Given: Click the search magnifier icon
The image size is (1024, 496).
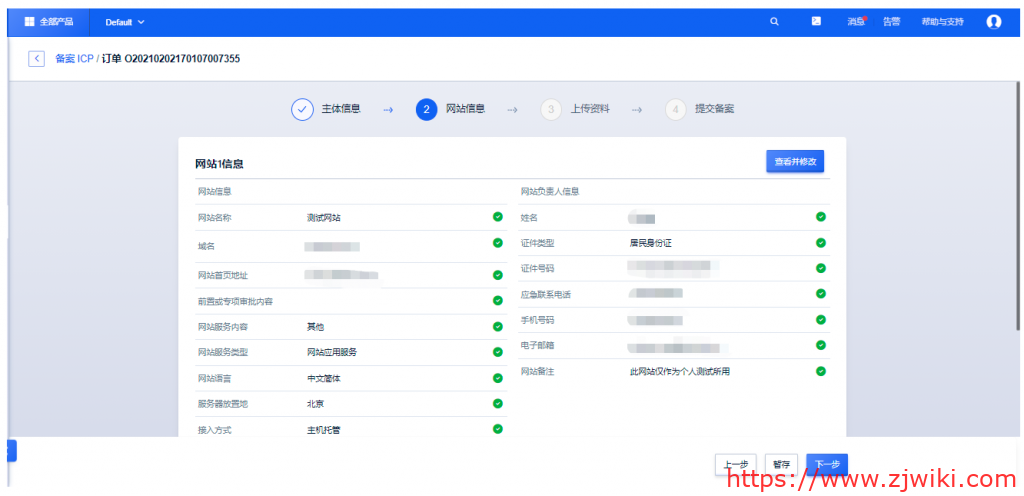Looking at the screenshot, I should click(x=775, y=22).
